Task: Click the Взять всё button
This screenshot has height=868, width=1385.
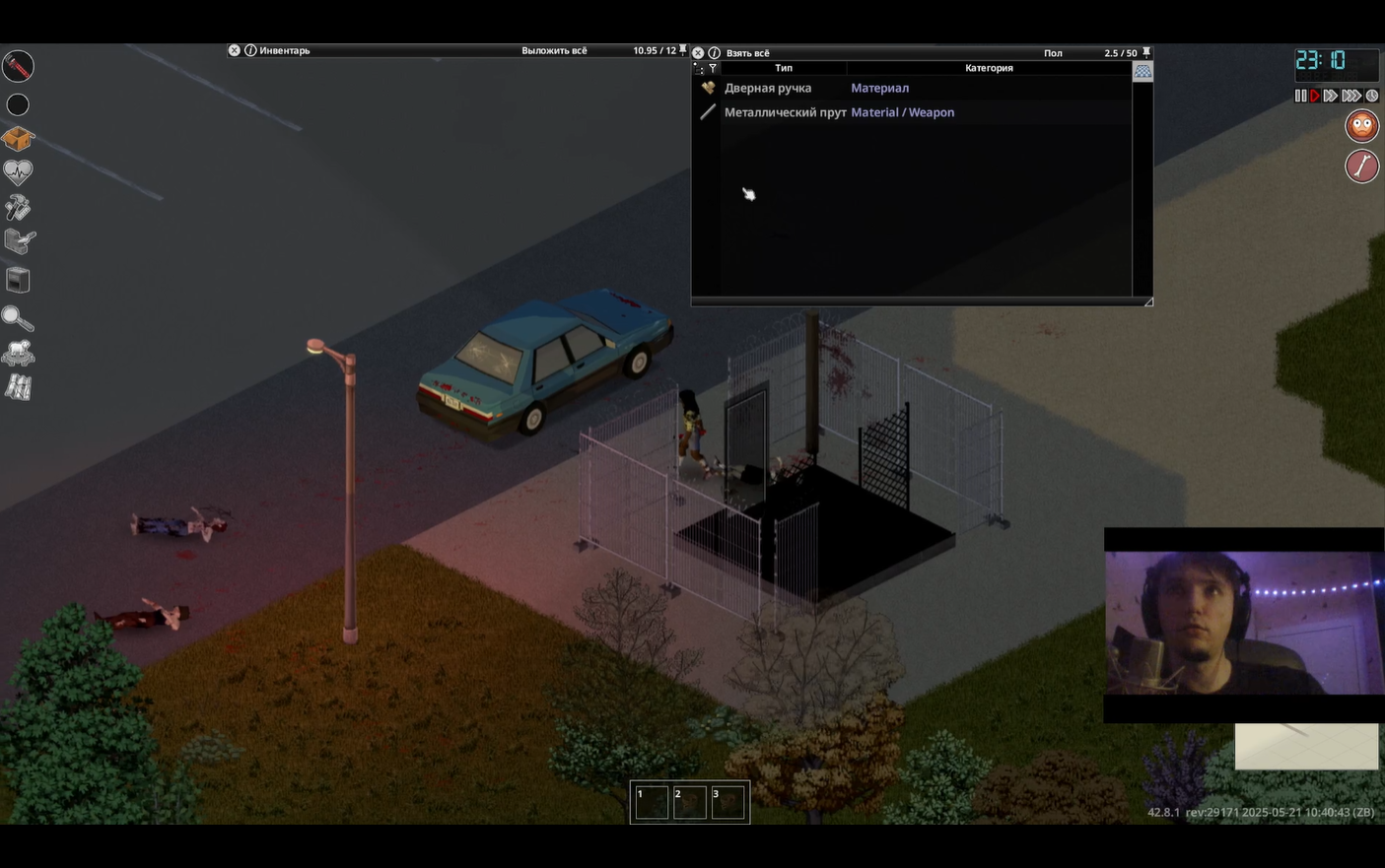Action: click(747, 53)
